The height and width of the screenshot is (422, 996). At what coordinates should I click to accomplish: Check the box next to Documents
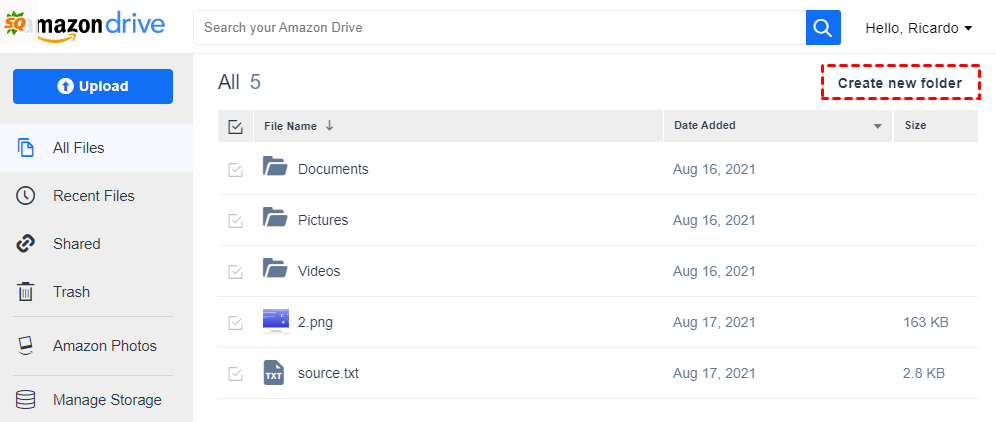[x=236, y=170]
